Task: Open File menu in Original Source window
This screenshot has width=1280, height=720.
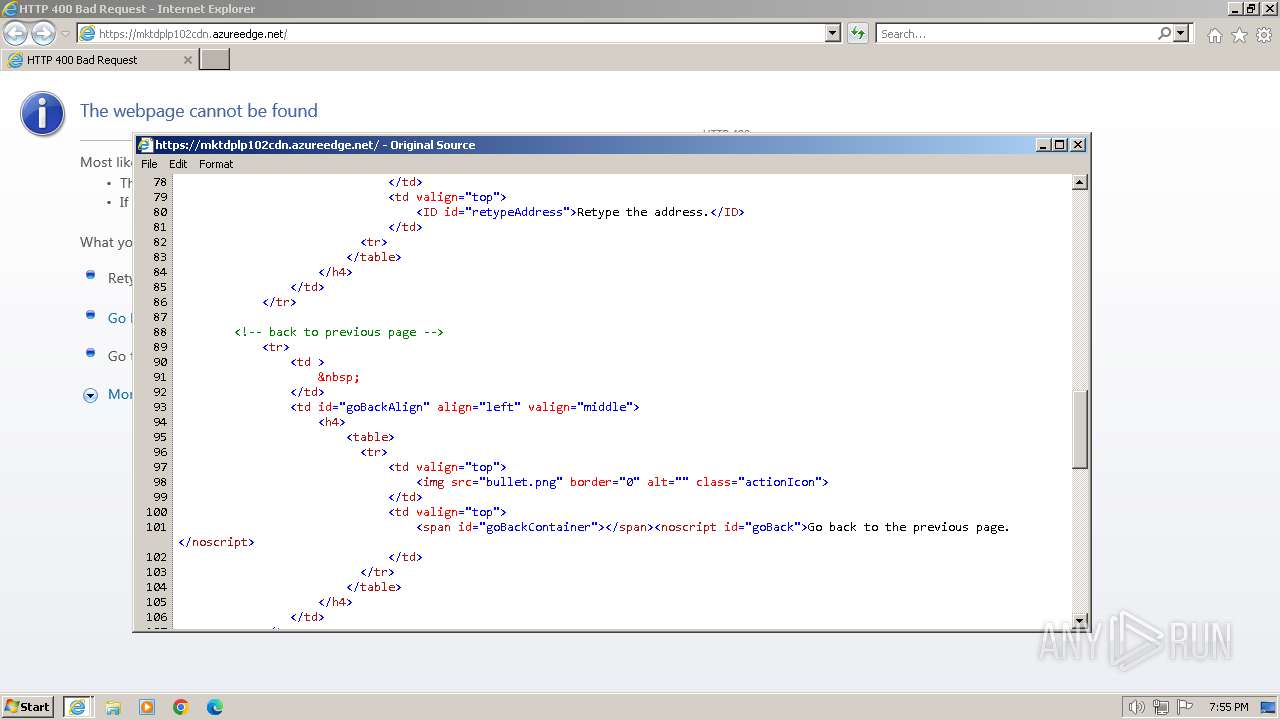Action: [149, 164]
